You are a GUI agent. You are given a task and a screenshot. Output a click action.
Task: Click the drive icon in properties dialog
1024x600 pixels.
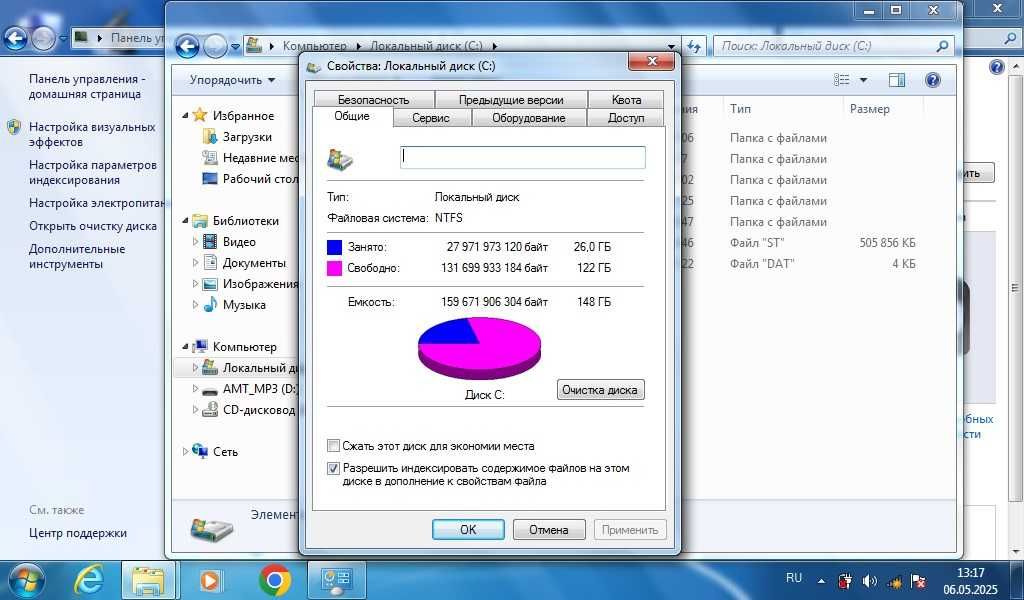tap(340, 159)
